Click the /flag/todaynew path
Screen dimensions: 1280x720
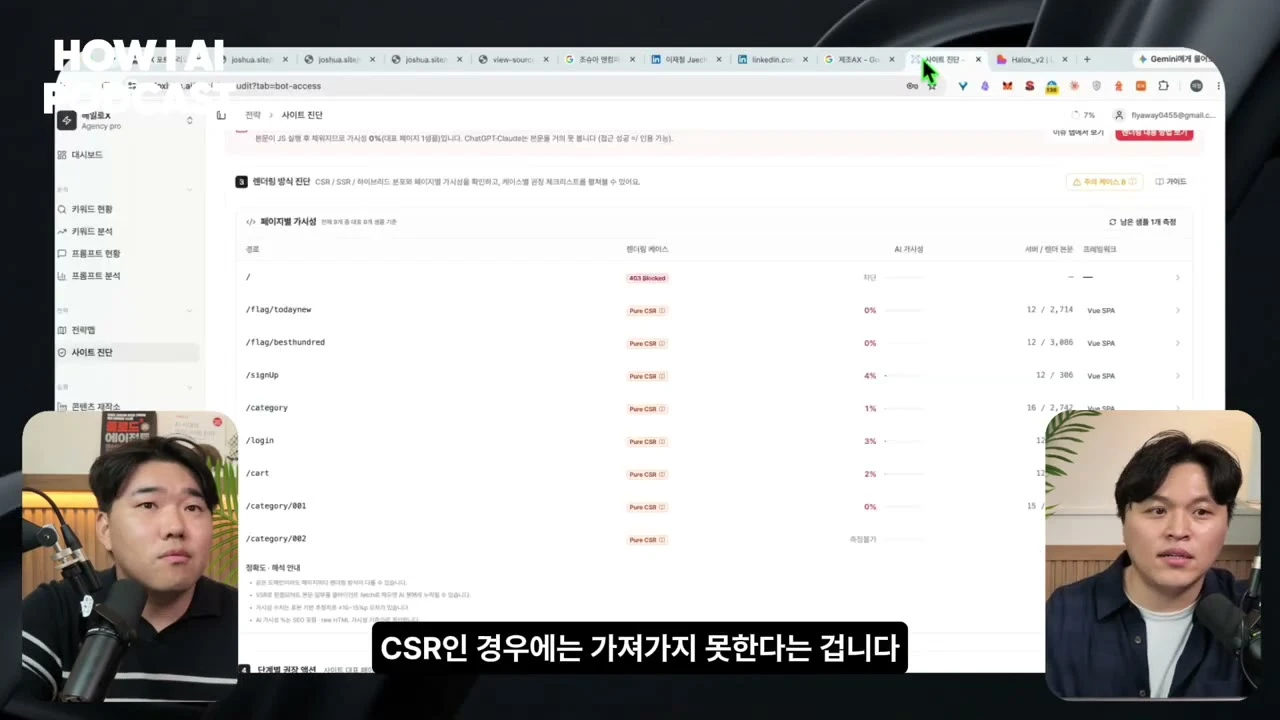click(x=279, y=310)
